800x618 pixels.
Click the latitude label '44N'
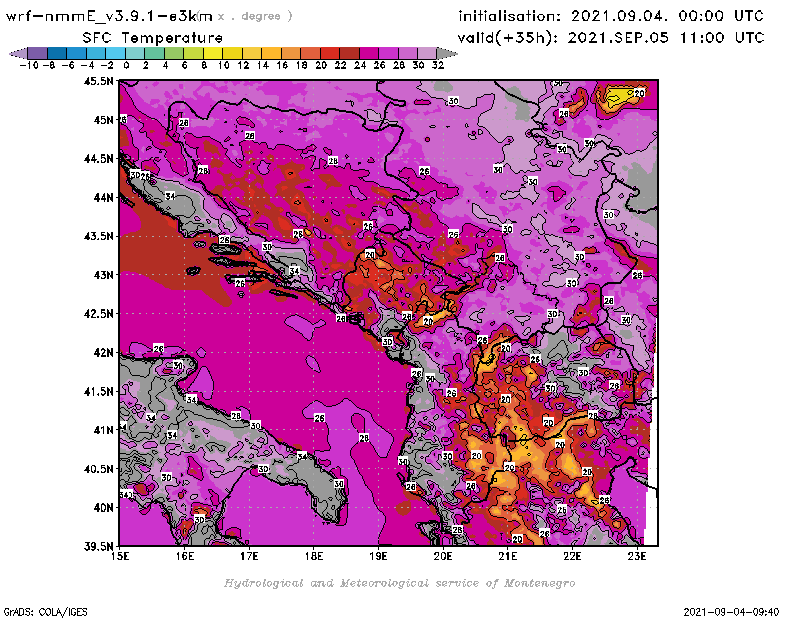click(103, 197)
